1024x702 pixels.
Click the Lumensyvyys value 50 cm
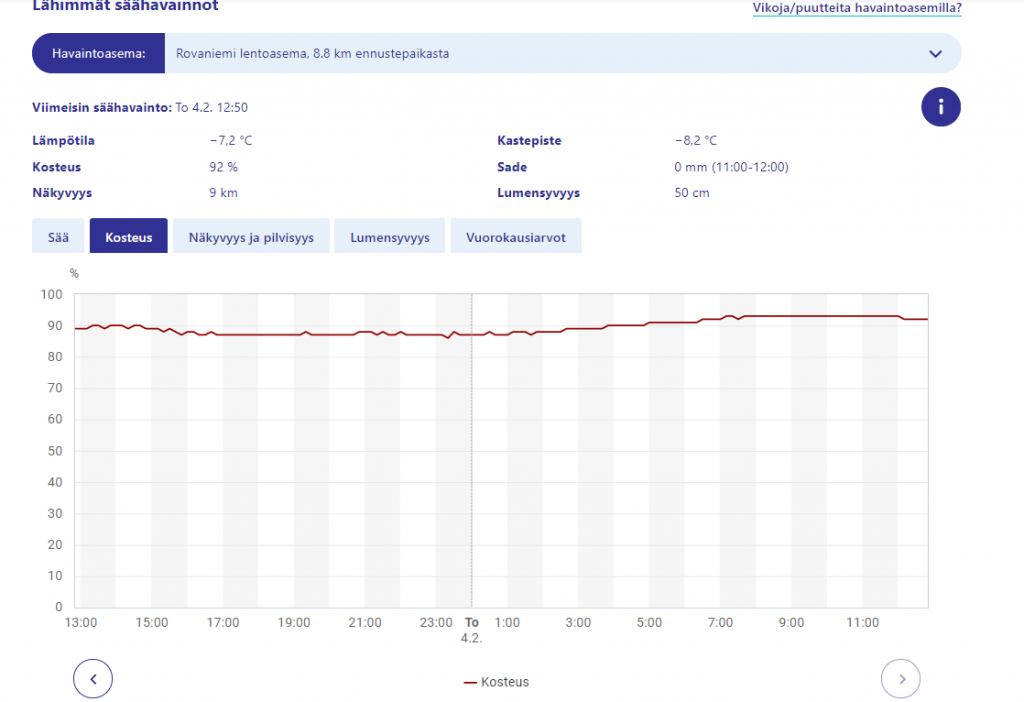tap(692, 193)
